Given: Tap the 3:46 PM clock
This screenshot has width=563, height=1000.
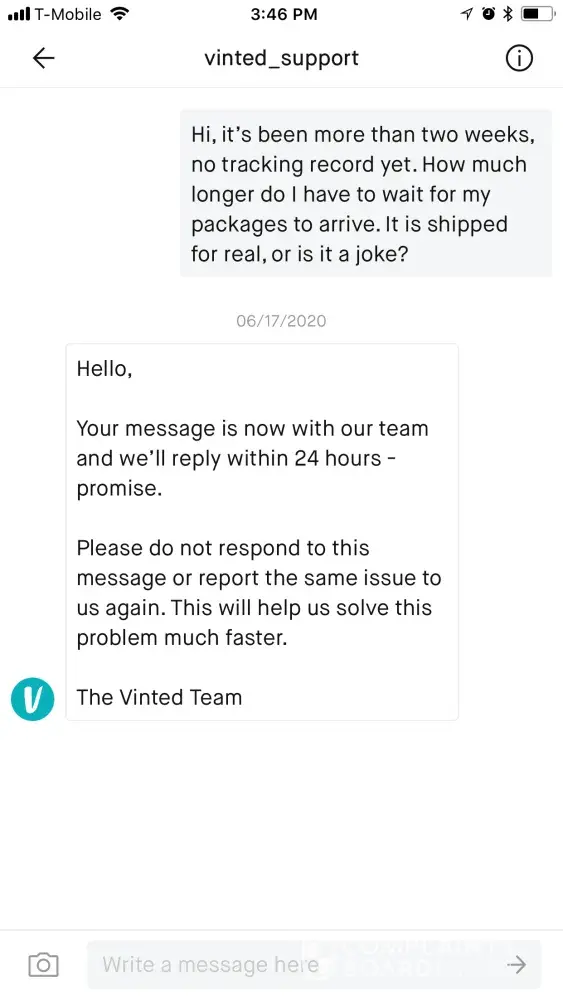Looking at the screenshot, I should [x=284, y=14].
